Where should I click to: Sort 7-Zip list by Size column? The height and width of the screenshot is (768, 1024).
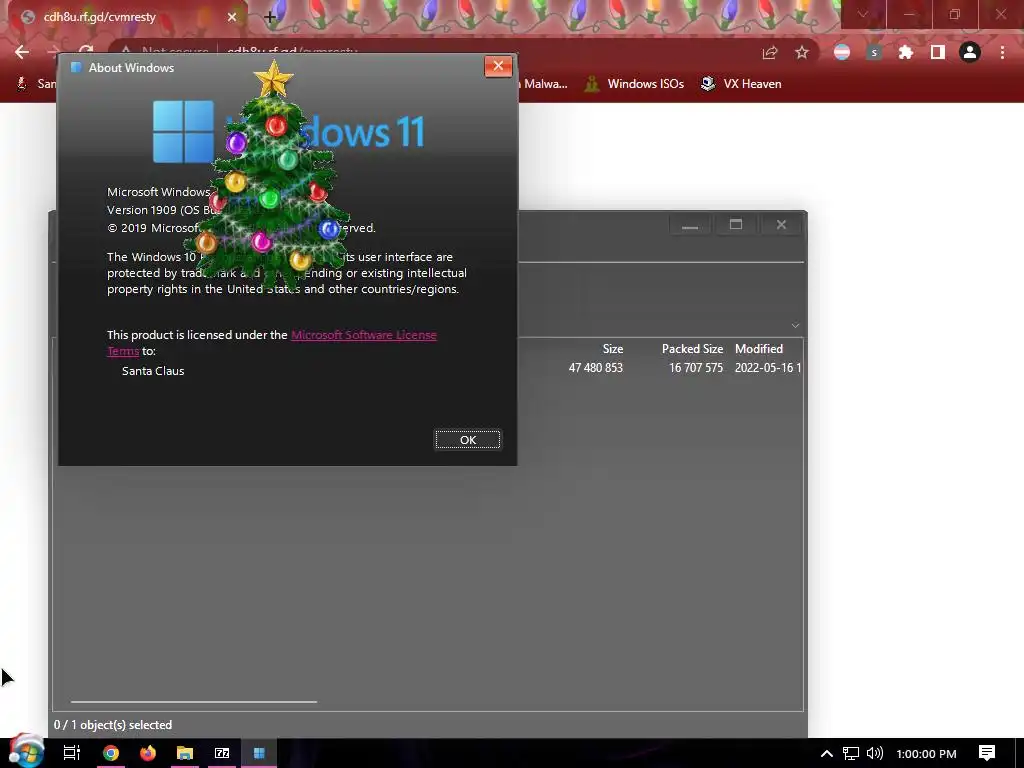click(x=613, y=349)
